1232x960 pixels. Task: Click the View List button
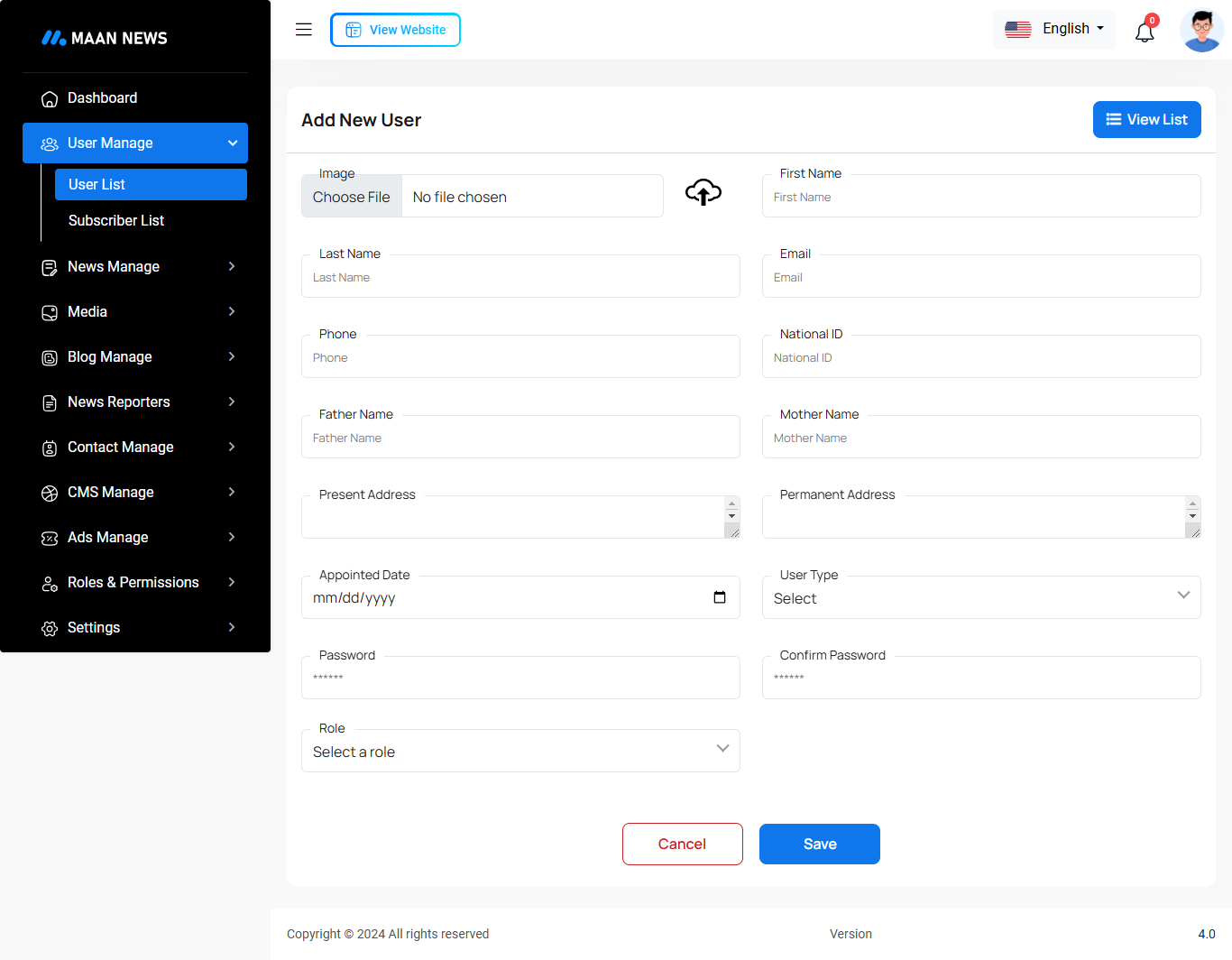click(1146, 120)
